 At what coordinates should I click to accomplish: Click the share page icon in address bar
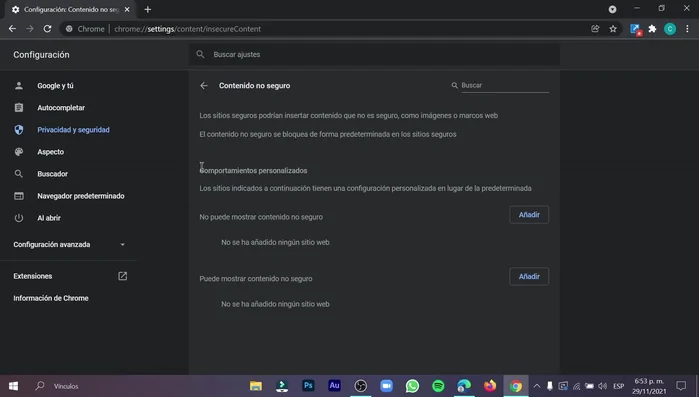[595, 29]
